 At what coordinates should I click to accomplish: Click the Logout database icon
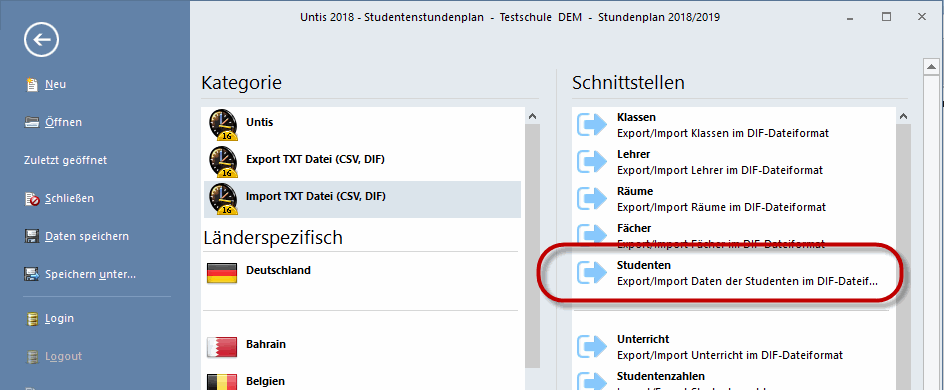32,357
